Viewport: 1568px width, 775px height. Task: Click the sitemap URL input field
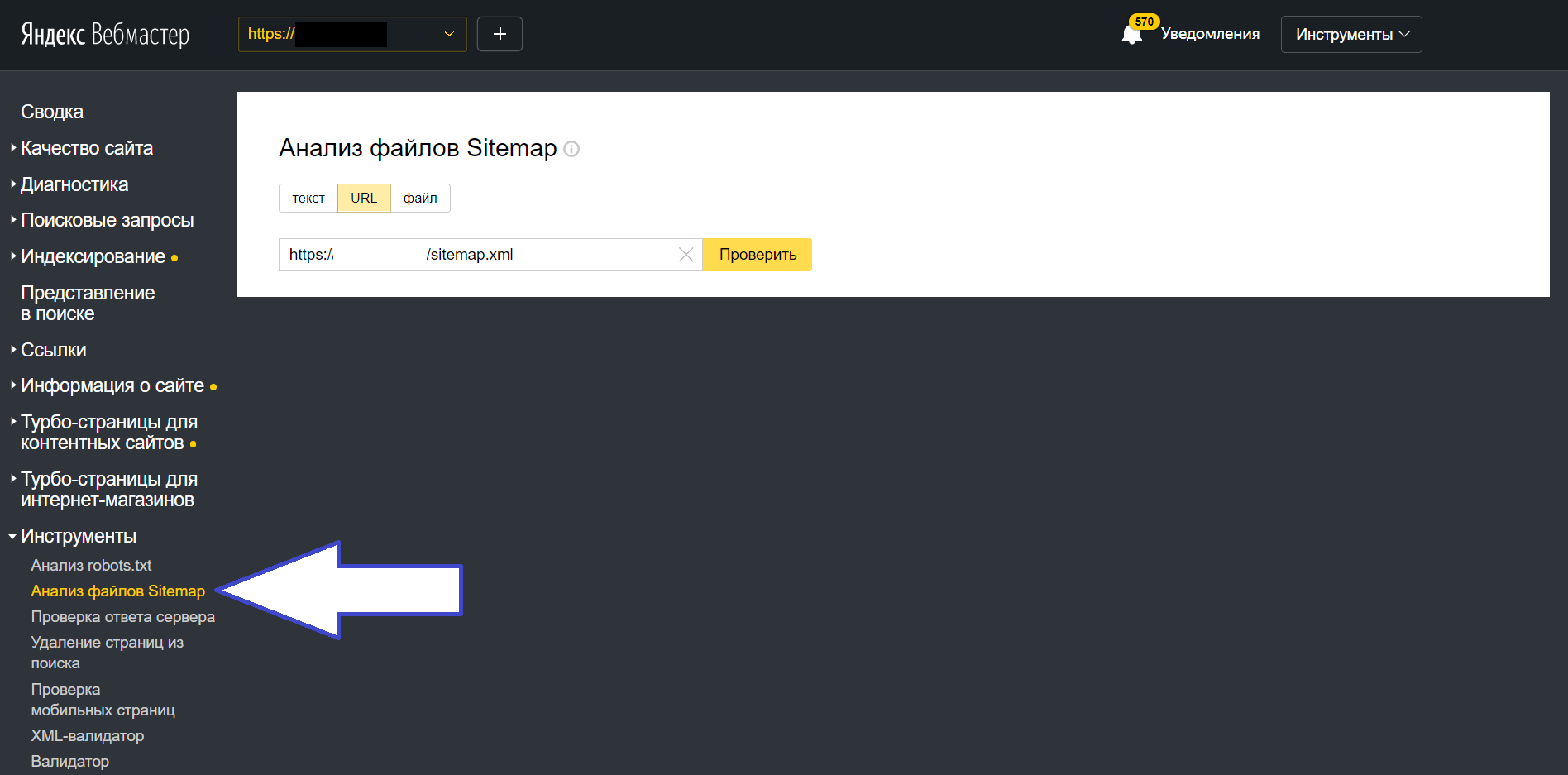click(480, 255)
